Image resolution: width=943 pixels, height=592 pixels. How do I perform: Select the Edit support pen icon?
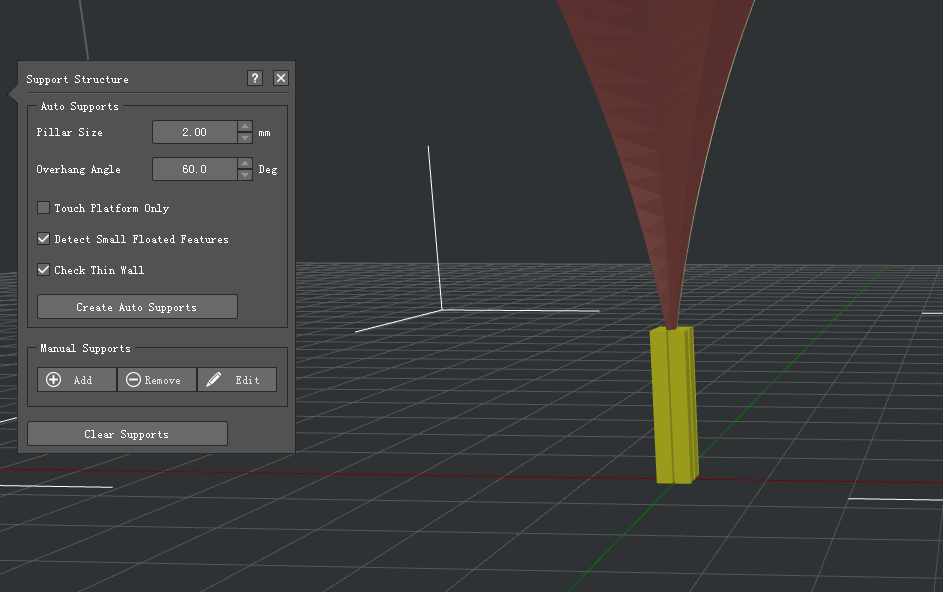pyautogui.click(x=213, y=379)
